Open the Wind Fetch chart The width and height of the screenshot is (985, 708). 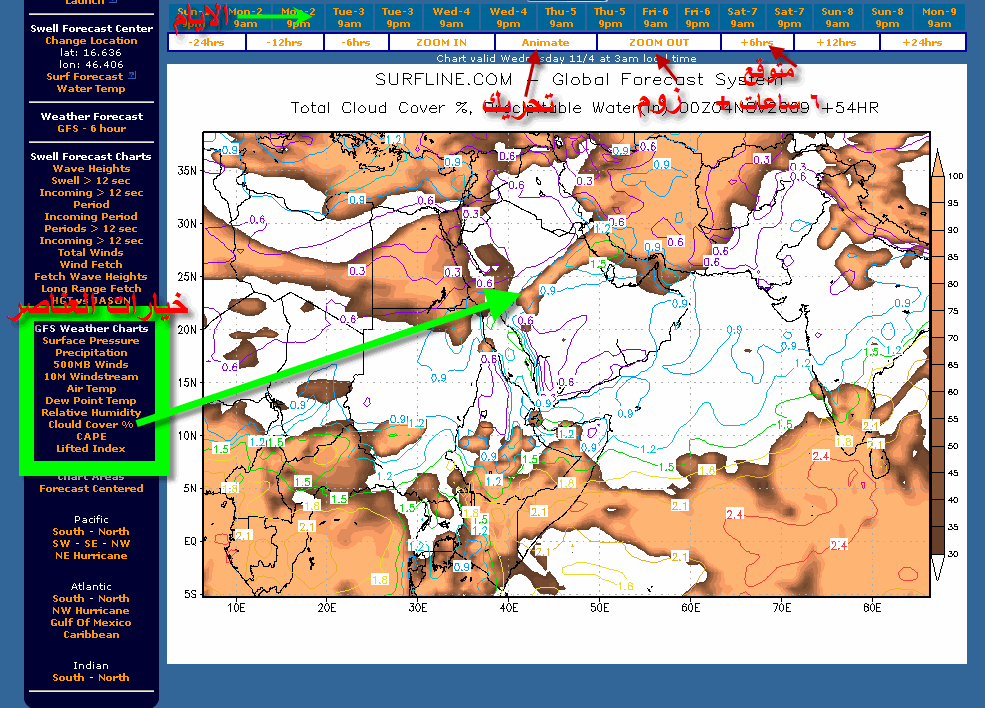pyautogui.click(x=91, y=264)
